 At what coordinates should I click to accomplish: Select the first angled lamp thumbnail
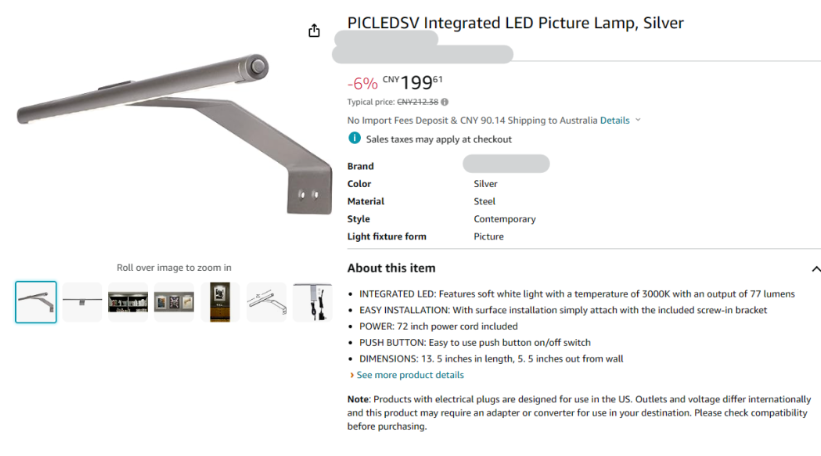tap(36, 302)
